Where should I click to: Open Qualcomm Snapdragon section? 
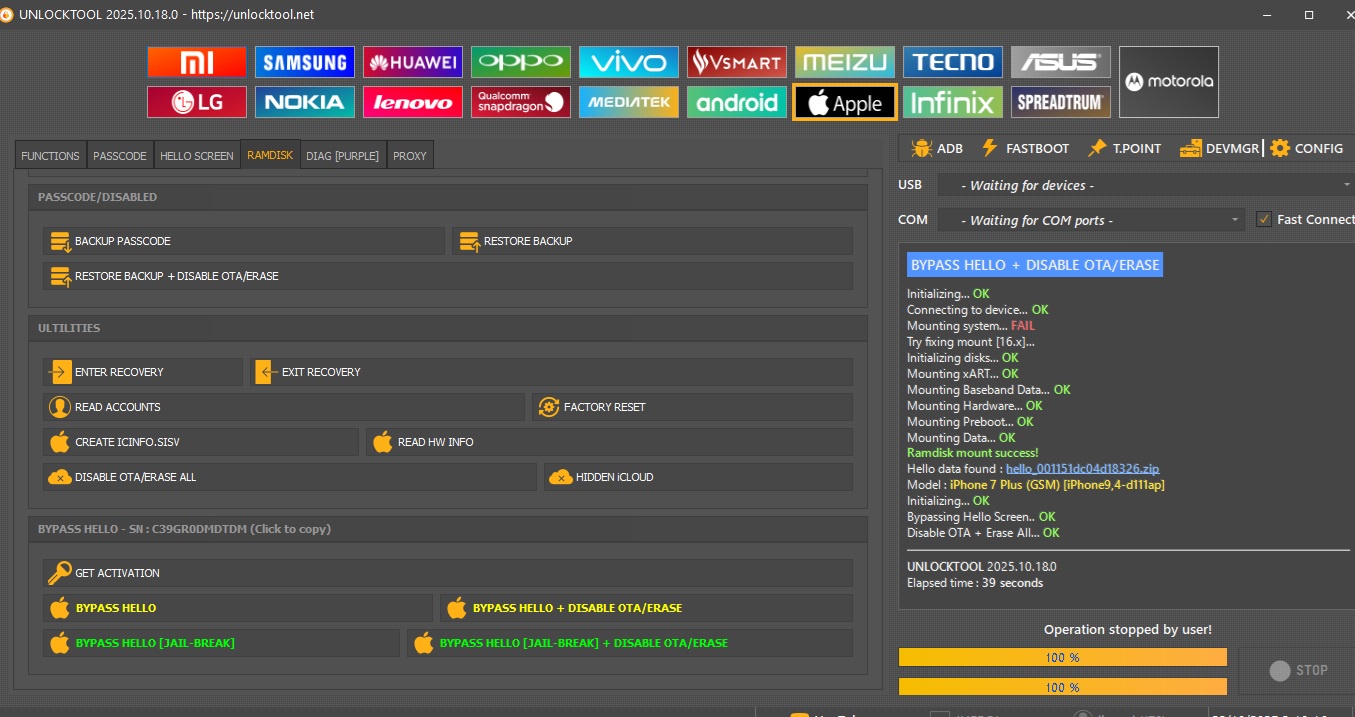click(521, 102)
